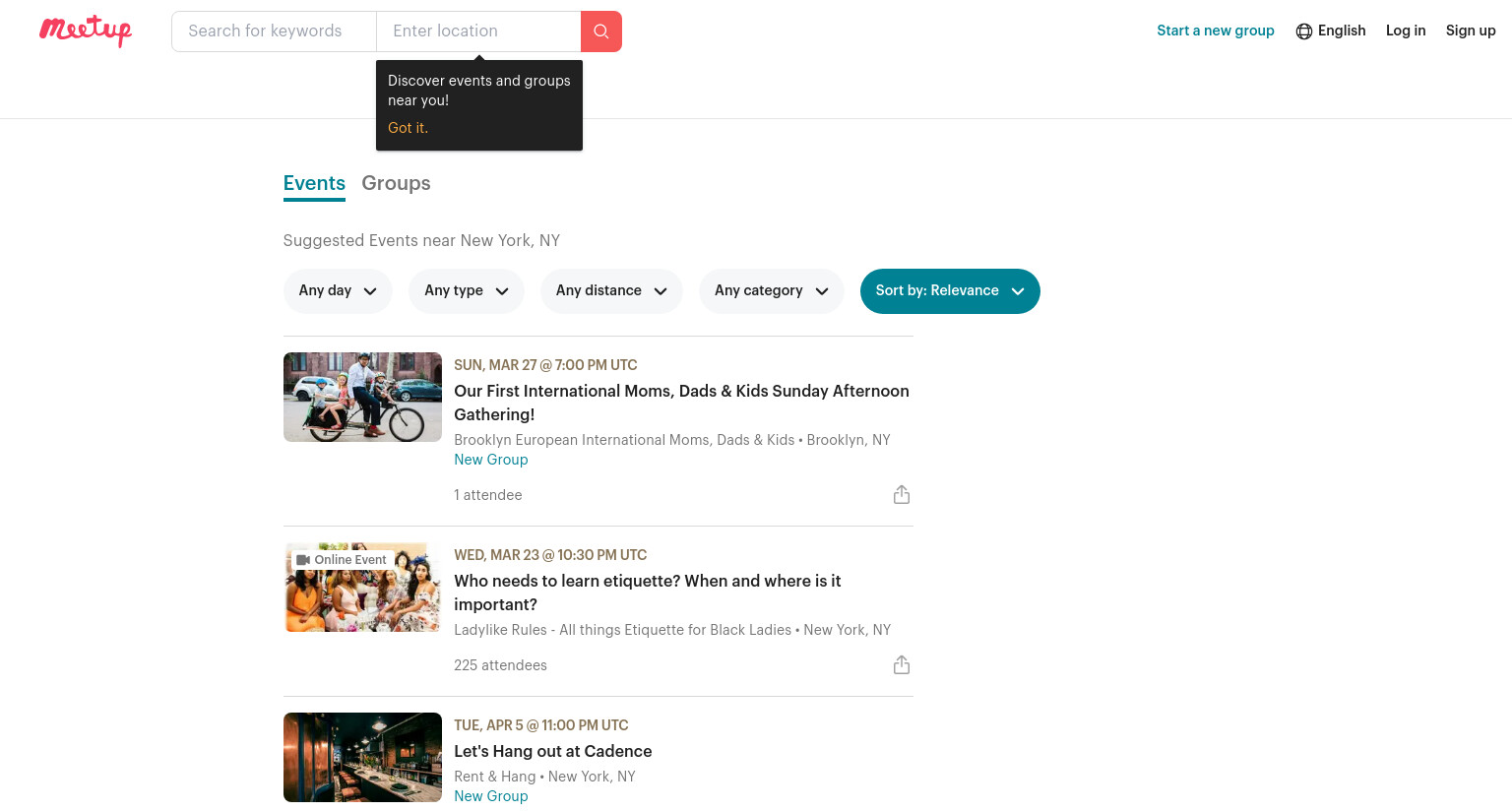Open Start a new group
Viewport: 1512px width, 811px height.
pos(1216,31)
